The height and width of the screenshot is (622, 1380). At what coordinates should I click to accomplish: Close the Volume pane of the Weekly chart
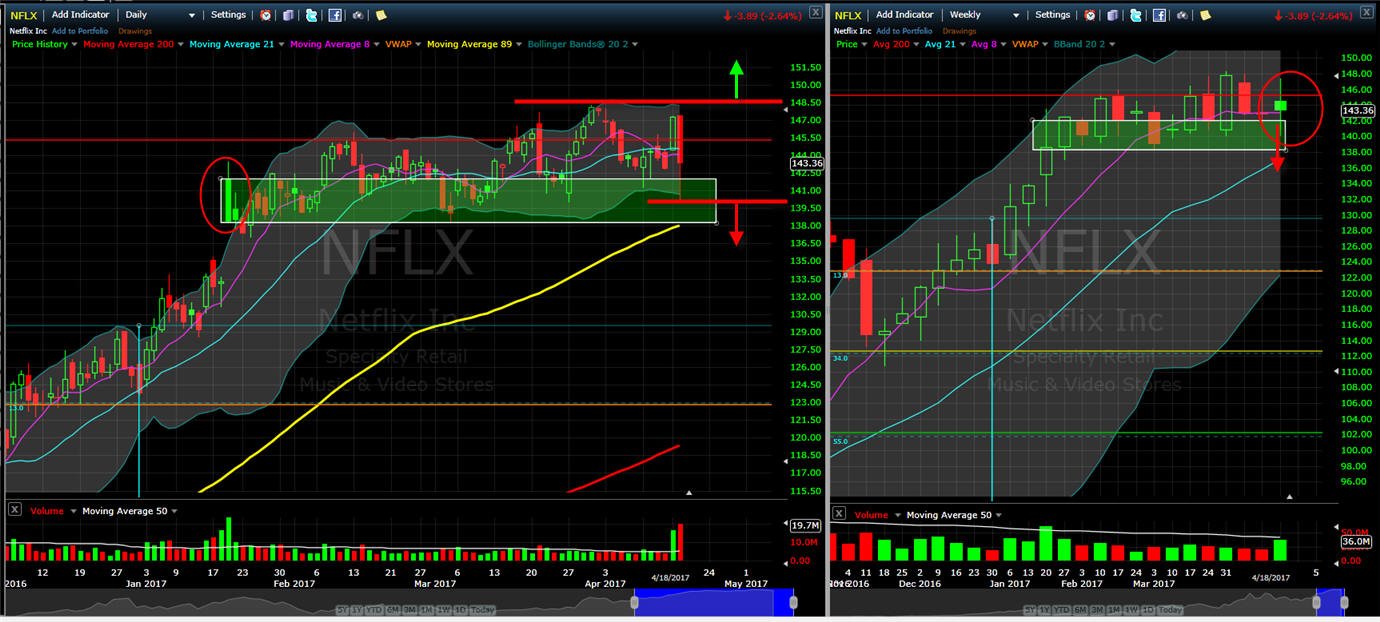(x=839, y=513)
